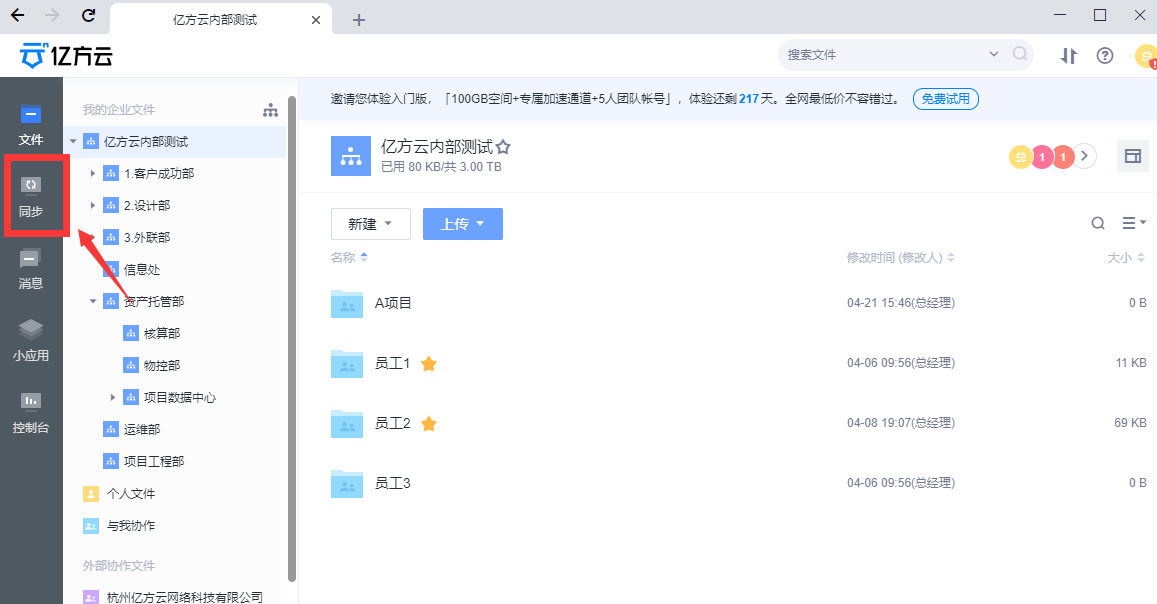Open the help question mark icon
Screen dimensions: 1157x604
1105,55
